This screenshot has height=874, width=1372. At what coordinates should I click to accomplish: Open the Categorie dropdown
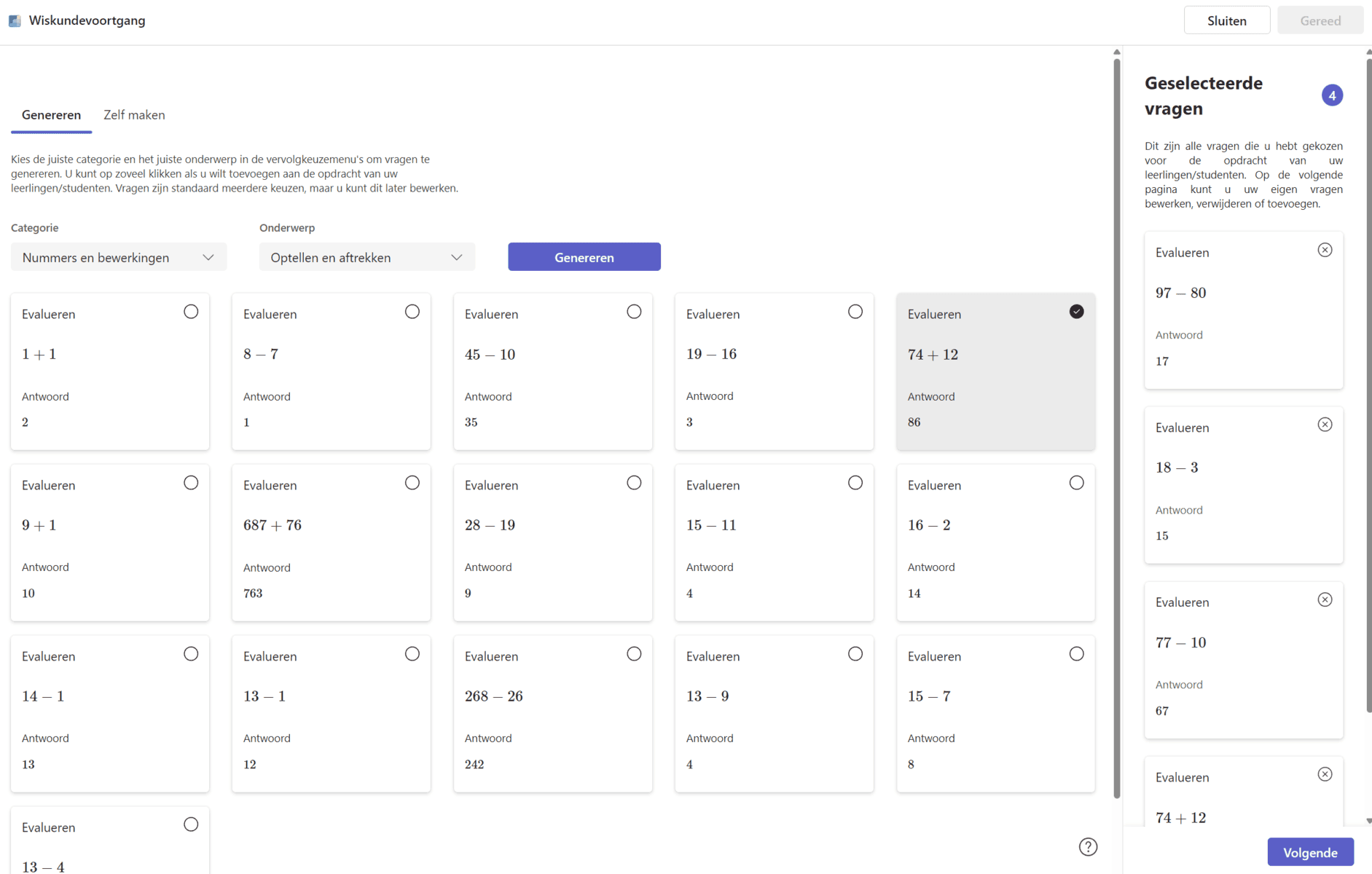coord(118,257)
